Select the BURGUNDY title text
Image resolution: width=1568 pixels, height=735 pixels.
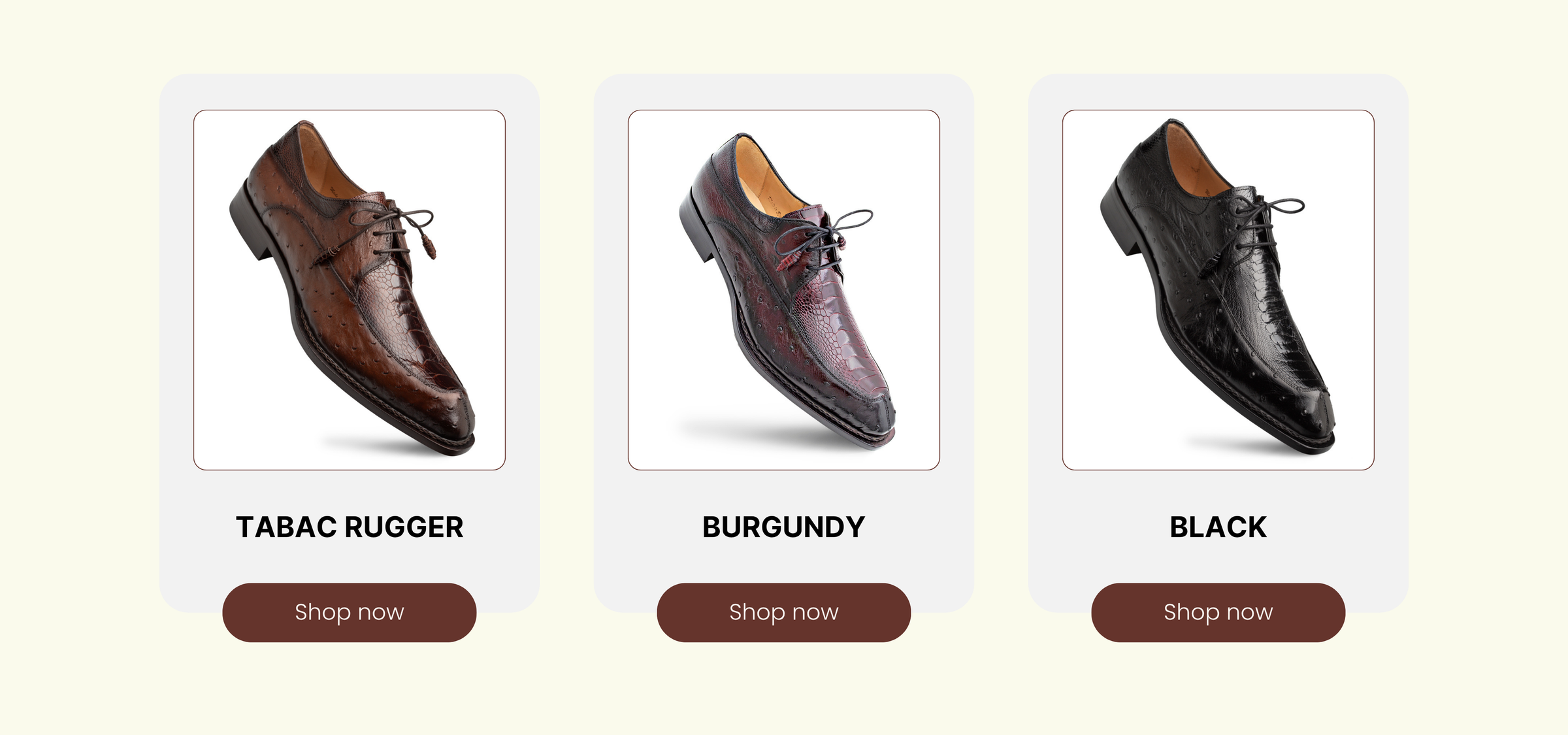(784, 527)
